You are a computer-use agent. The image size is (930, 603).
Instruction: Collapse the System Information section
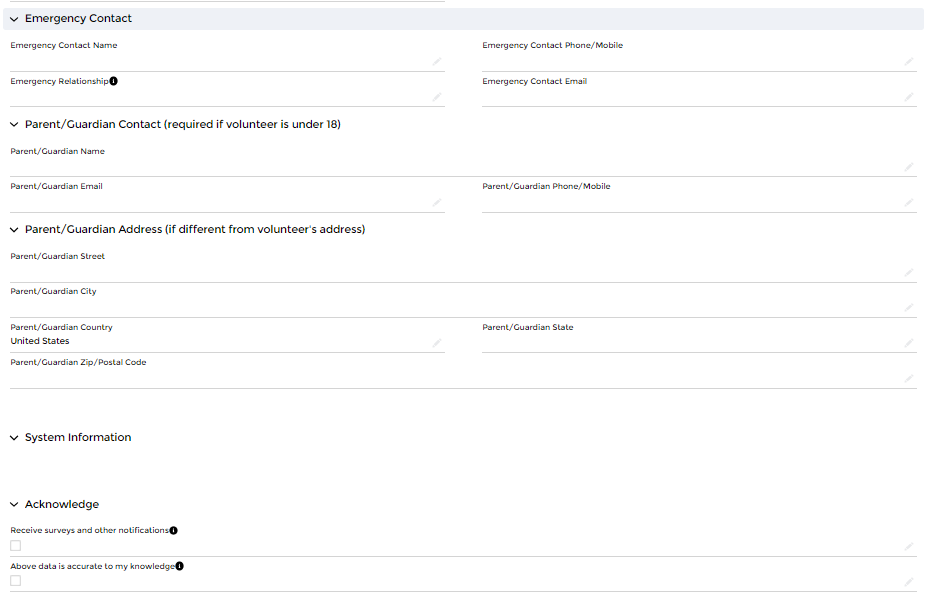[14, 438]
